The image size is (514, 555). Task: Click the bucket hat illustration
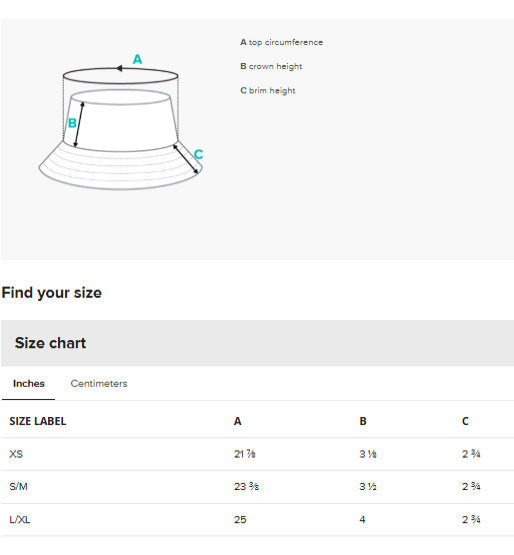pos(120,129)
